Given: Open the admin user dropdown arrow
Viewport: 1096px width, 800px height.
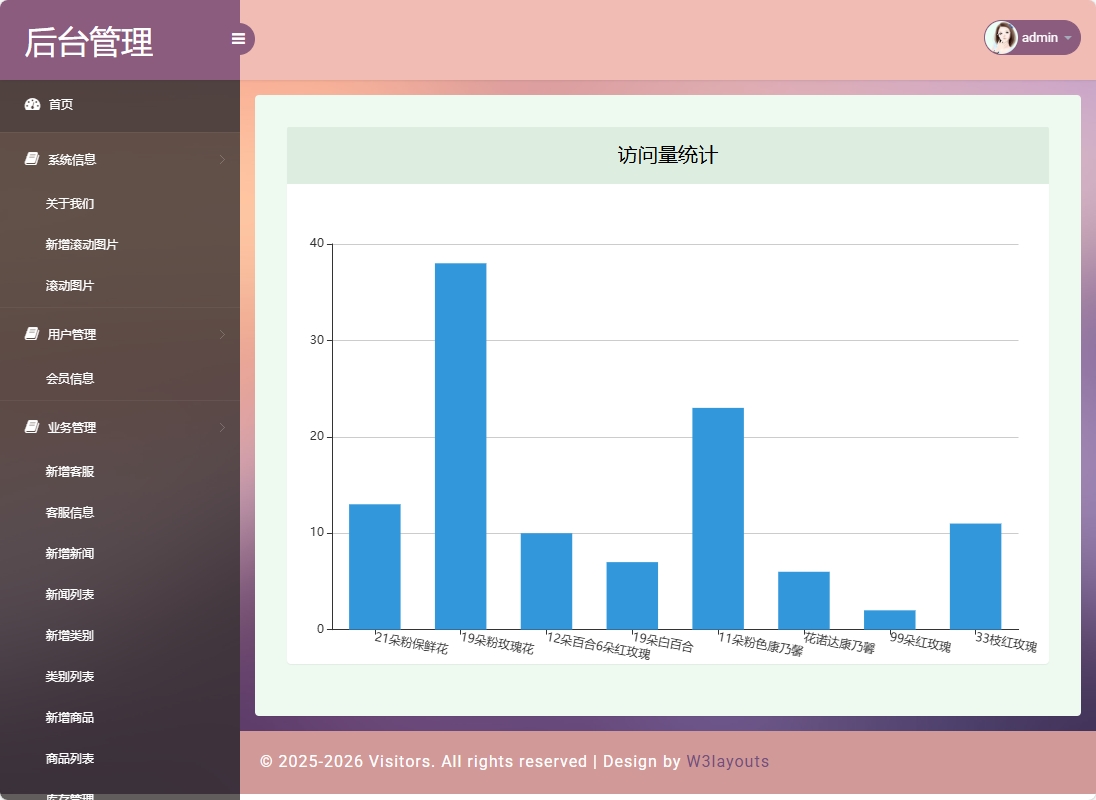Looking at the screenshot, I should (1068, 38).
